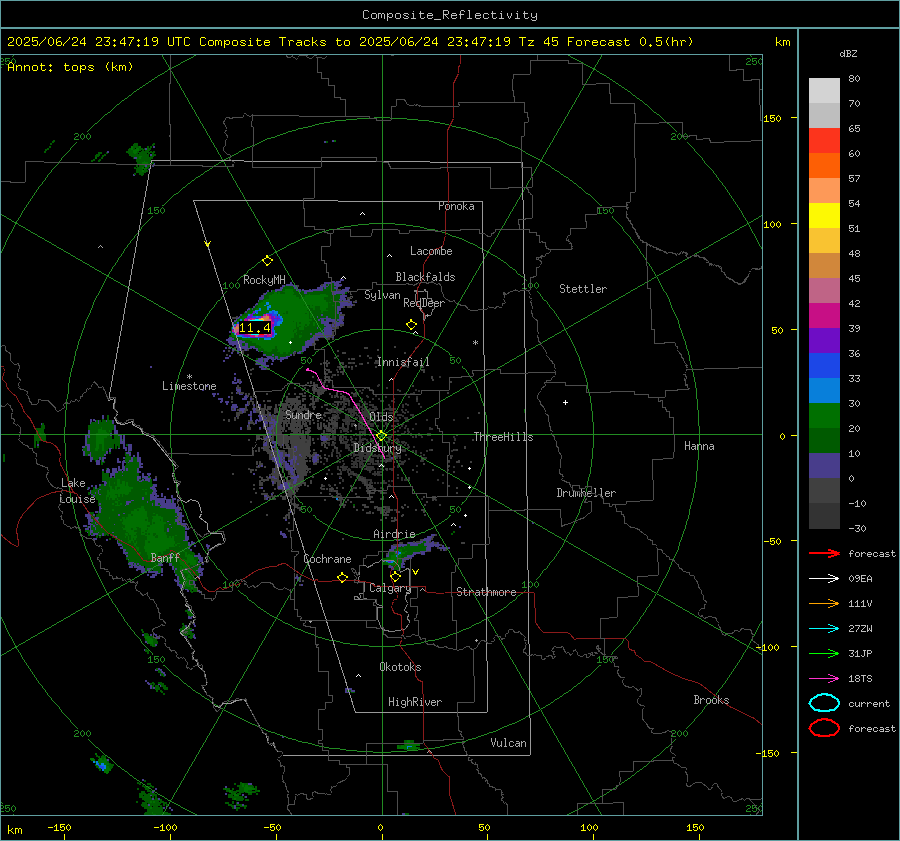Click the green 31JP arrow icon
The height and width of the screenshot is (841, 900).
coord(824,653)
